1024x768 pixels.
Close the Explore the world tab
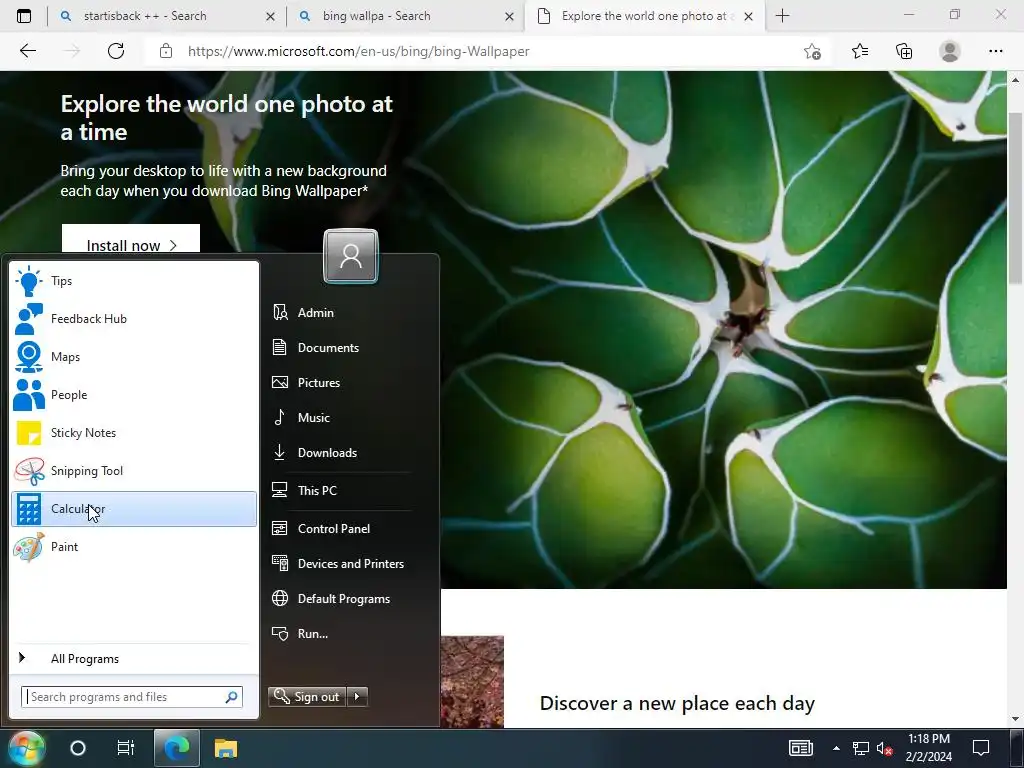(x=748, y=17)
